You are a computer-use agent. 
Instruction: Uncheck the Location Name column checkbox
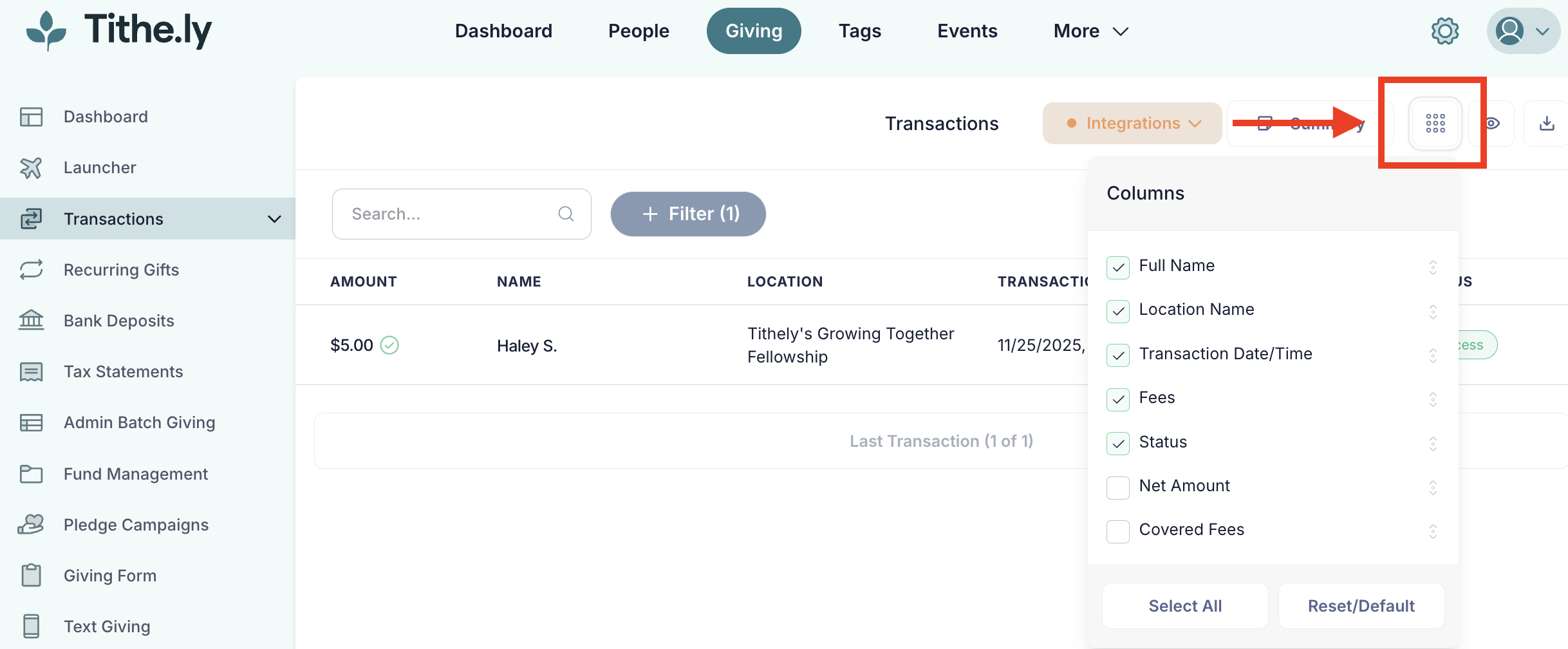(x=1118, y=311)
